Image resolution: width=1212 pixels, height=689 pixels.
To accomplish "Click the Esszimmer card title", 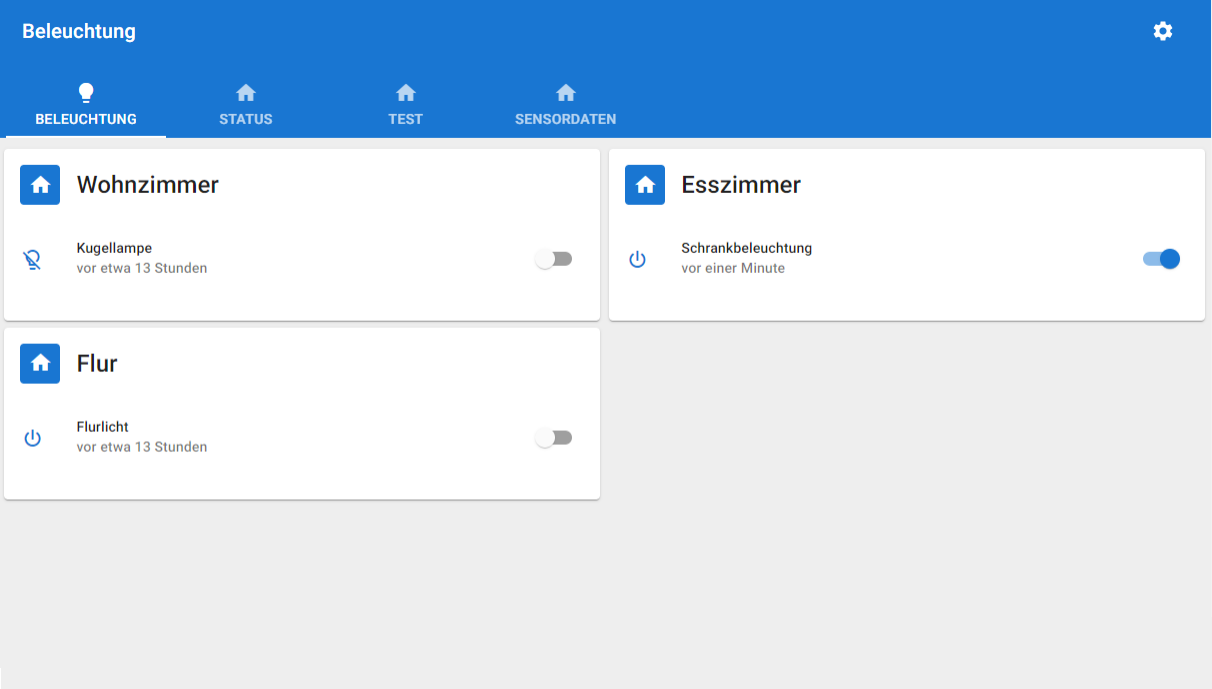I will tap(741, 185).
